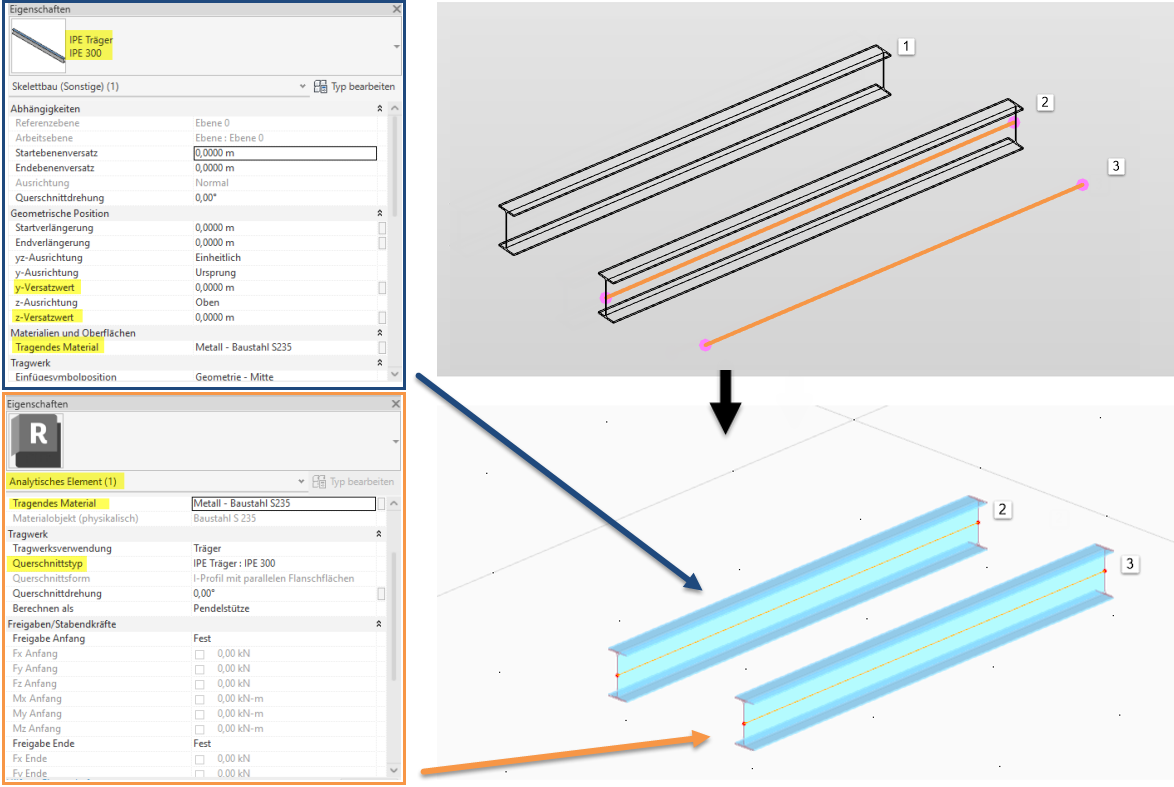Toggle the Fz Anfang checkbox
This screenshot has width=1174, height=787.
coord(199,684)
